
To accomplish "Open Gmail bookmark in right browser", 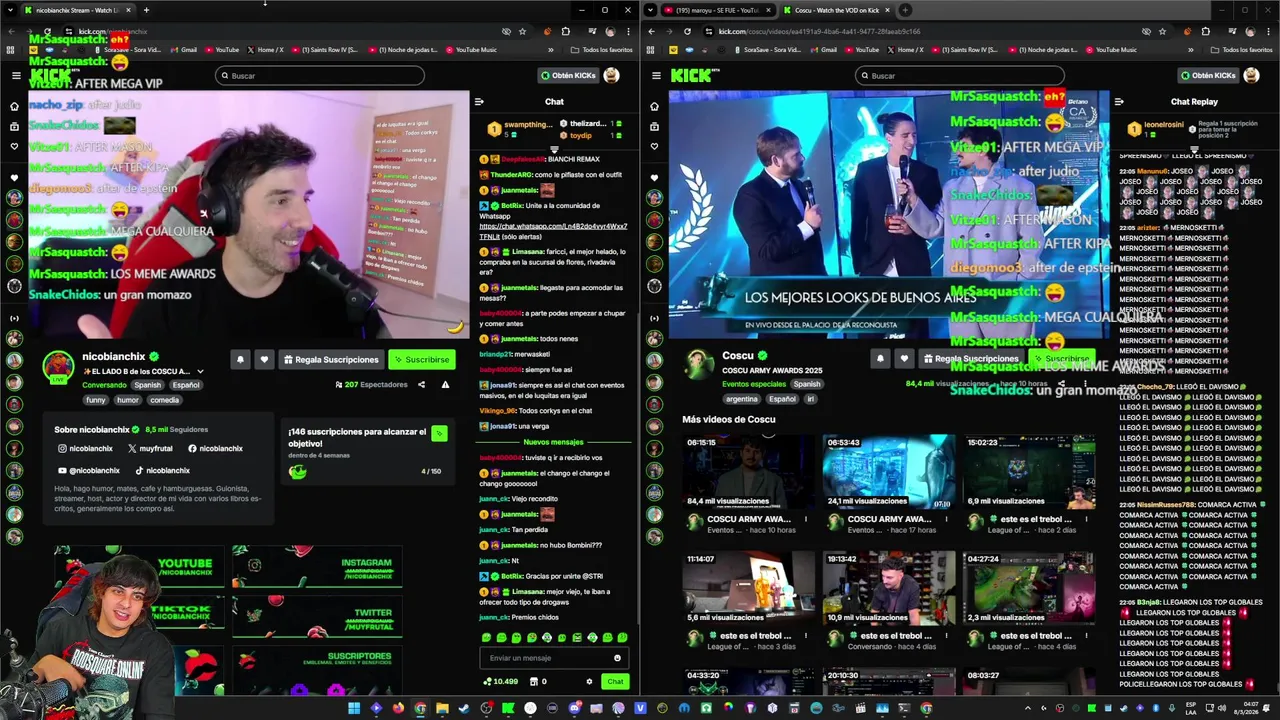I will click(822, 49).
